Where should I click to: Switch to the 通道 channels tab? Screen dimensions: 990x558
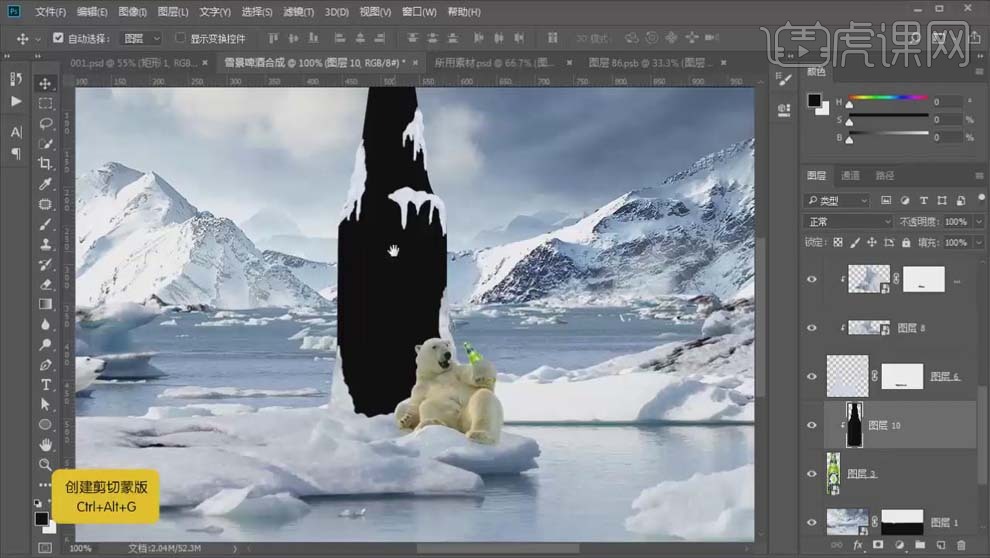[849, 176]
